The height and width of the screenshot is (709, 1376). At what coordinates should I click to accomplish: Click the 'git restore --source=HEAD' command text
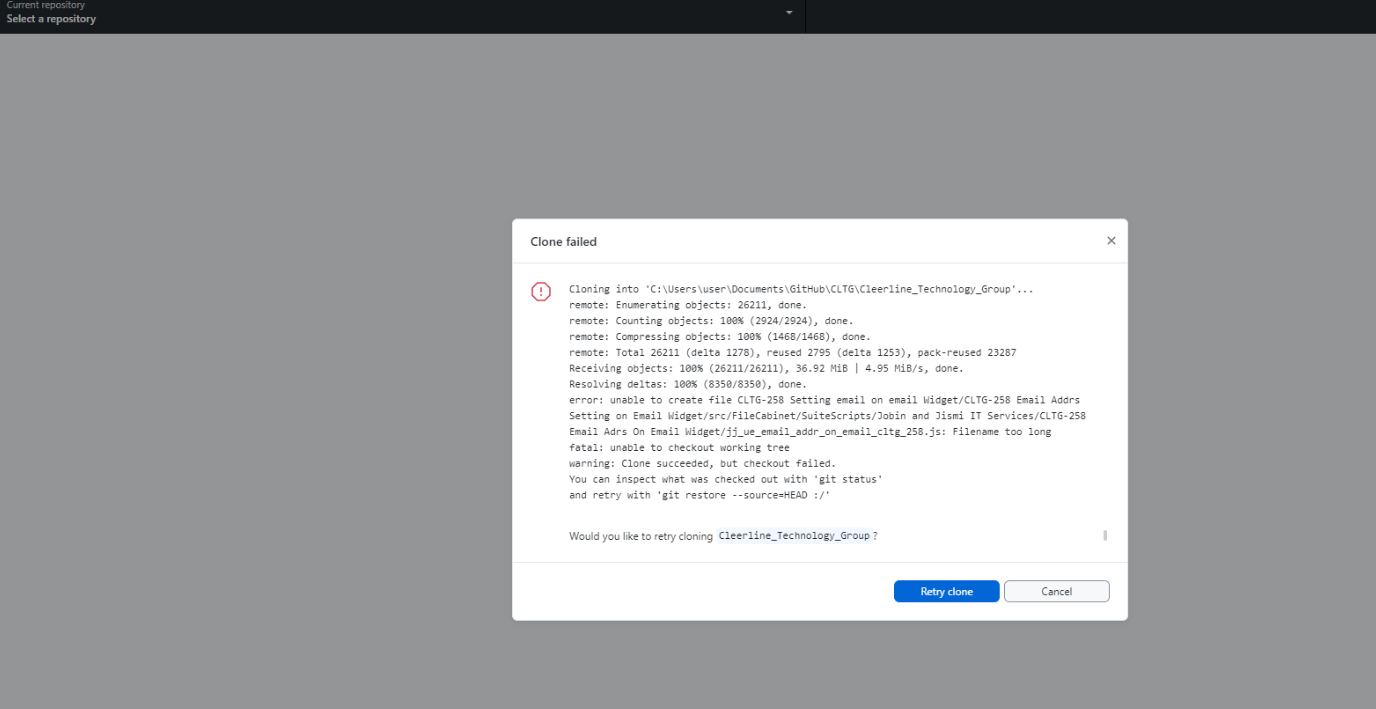(x=743, y=496)
